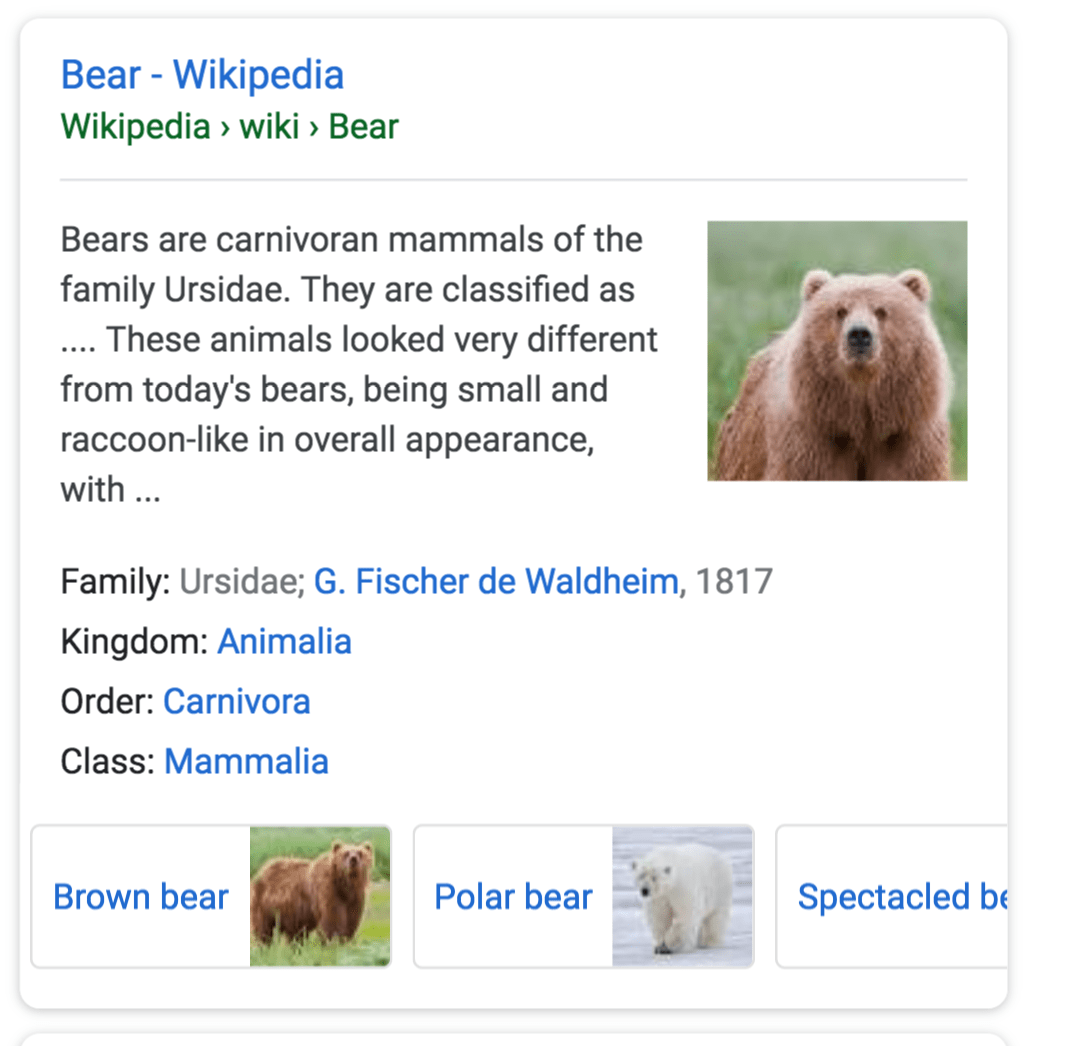Click the snippet paragraph about carnivoran mammals
Image resolution: width=1066 pixels, height=1046 pixels.
pyautogui.click(x=359, y=364)
